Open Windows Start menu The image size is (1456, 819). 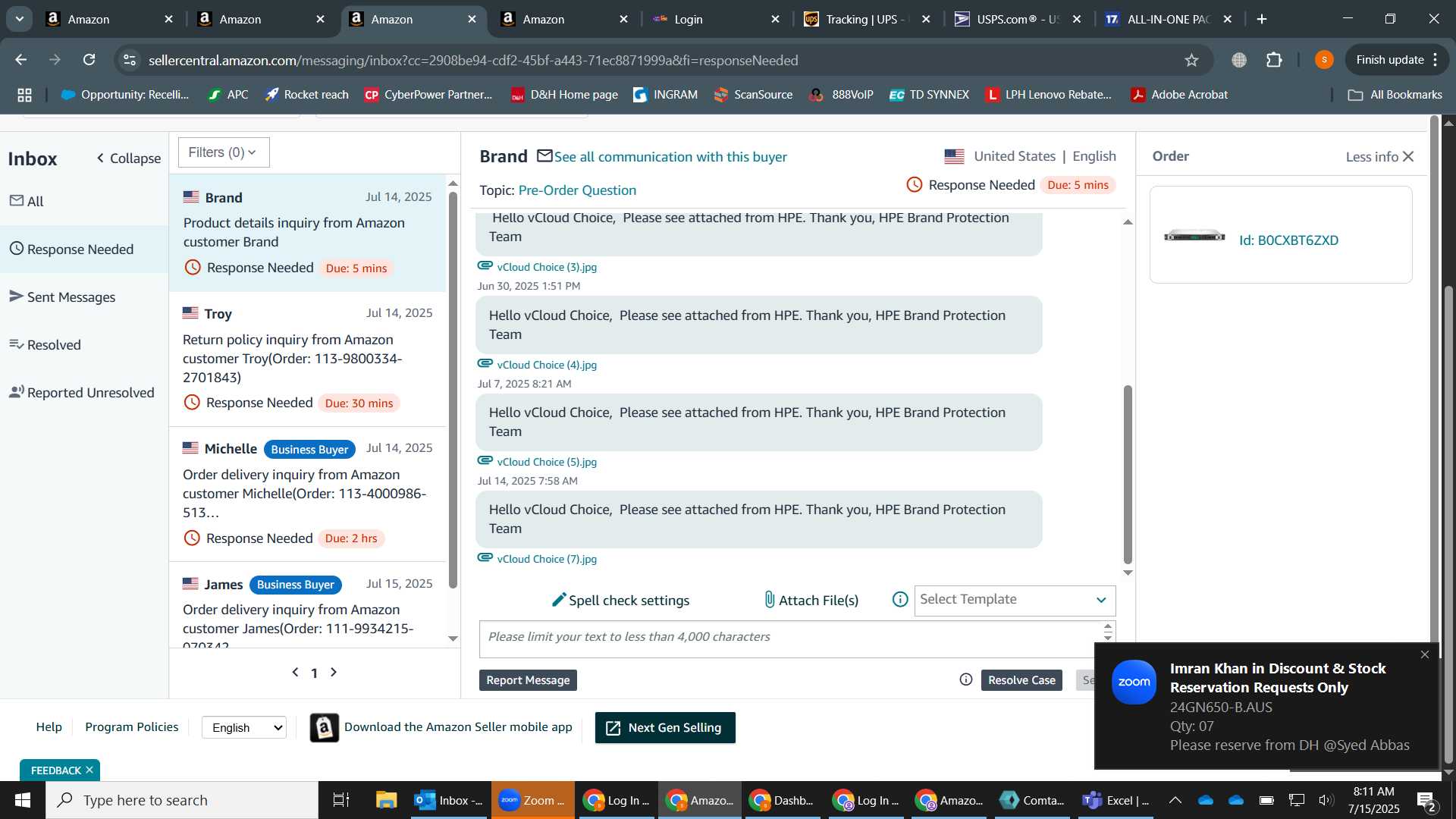[x=23, y=800]
